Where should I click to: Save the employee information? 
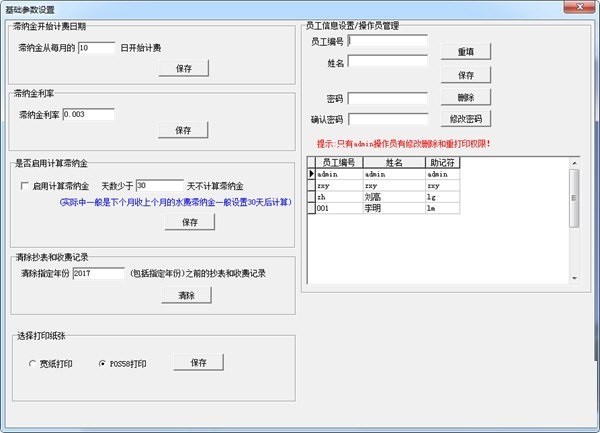click(x=466, y=75)
